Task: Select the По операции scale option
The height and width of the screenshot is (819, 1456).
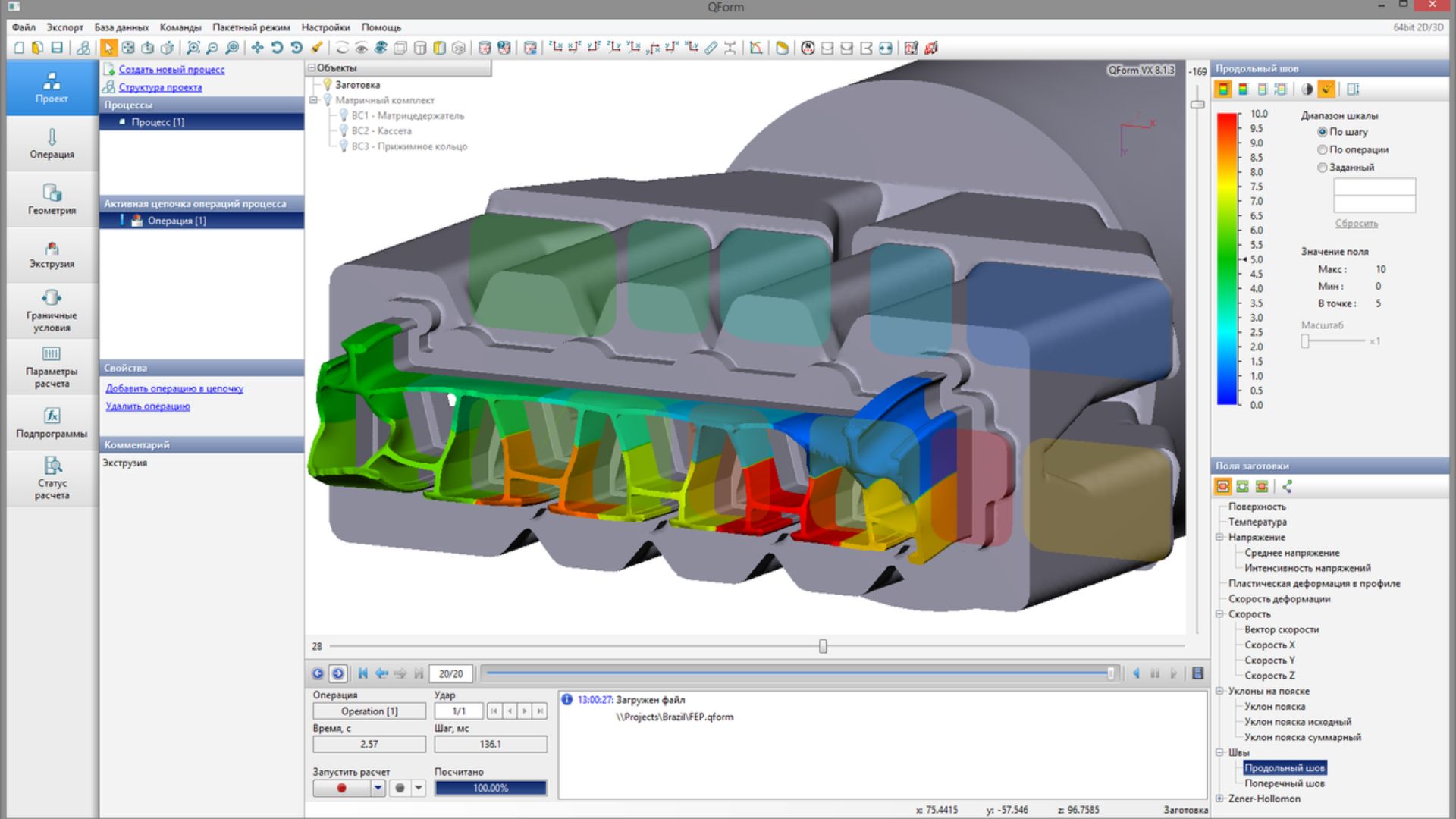Action: point(1323,149)
